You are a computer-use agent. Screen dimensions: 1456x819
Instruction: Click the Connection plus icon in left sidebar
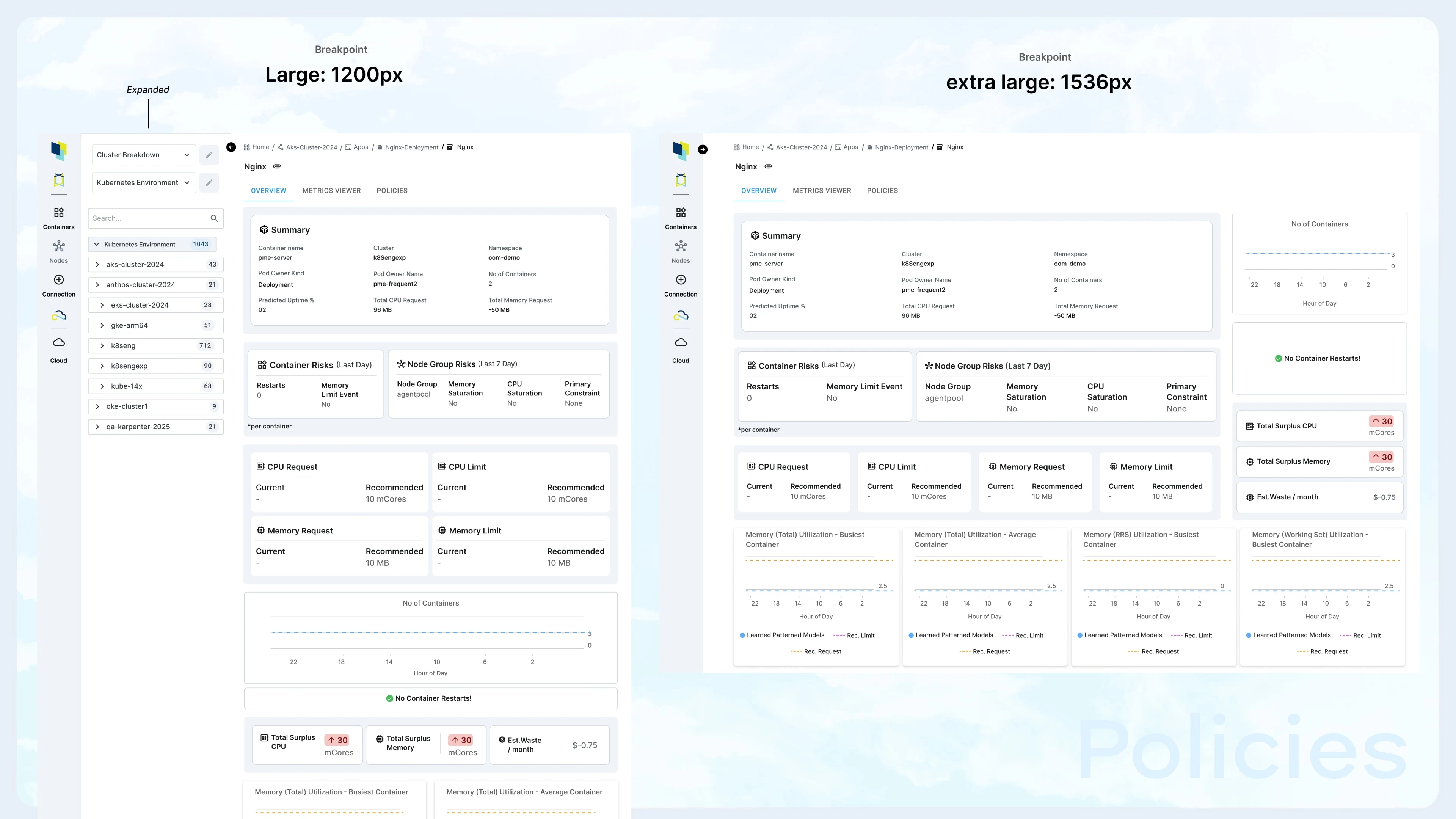(59, 280)
